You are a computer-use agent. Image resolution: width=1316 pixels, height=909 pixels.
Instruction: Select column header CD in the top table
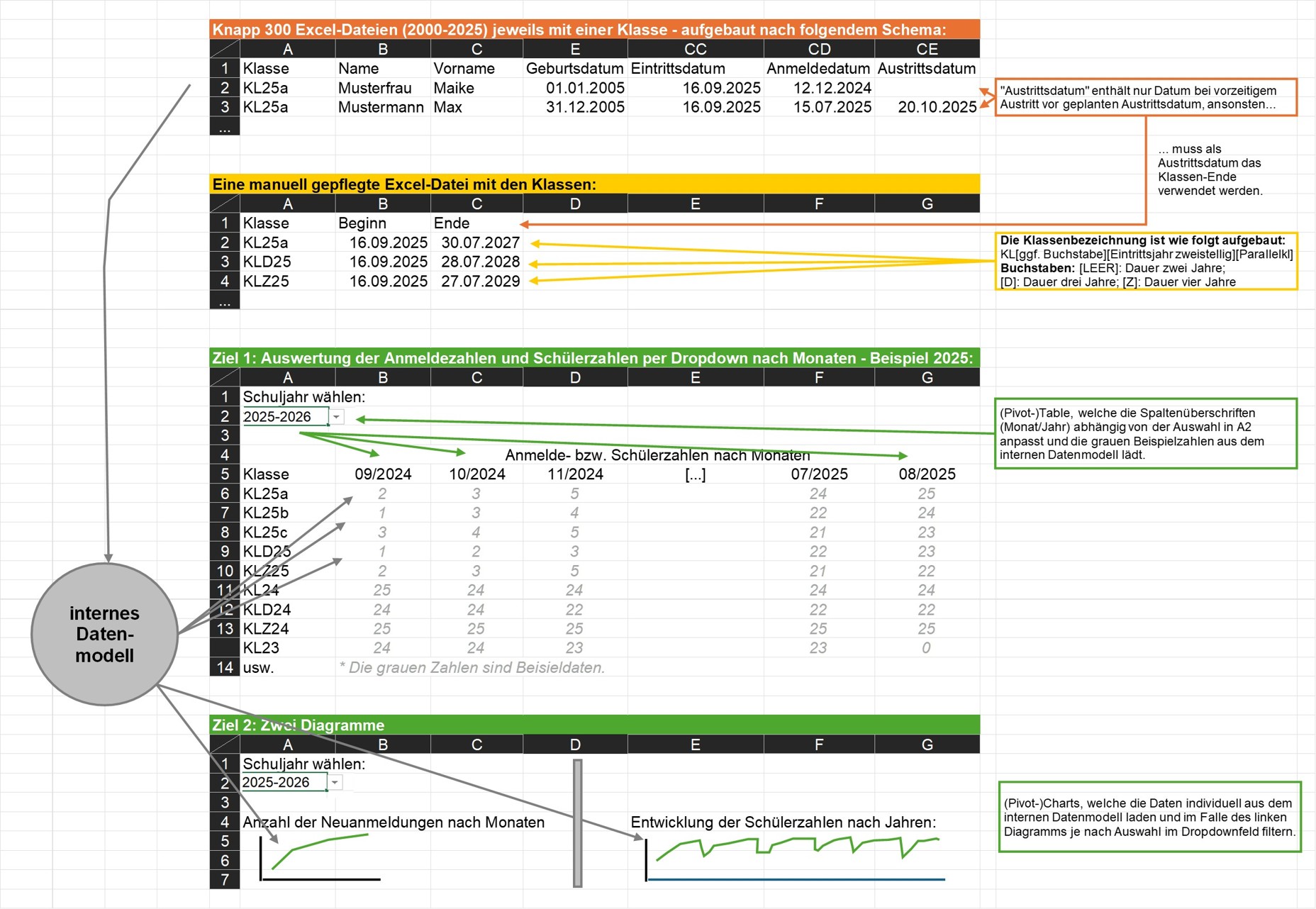click(819, 49)
